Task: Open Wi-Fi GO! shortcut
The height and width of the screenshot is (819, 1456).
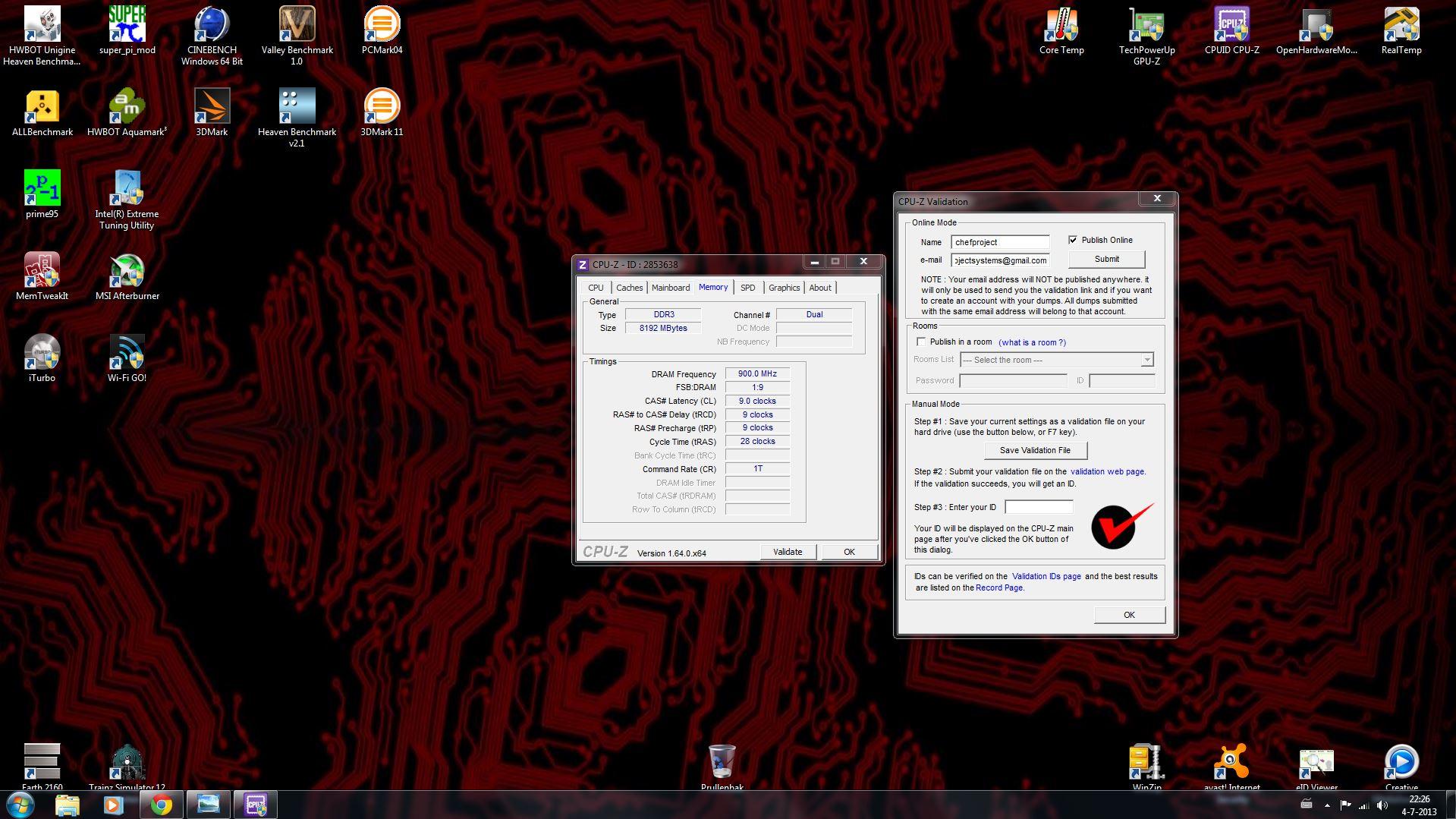Action: point(127,358)
